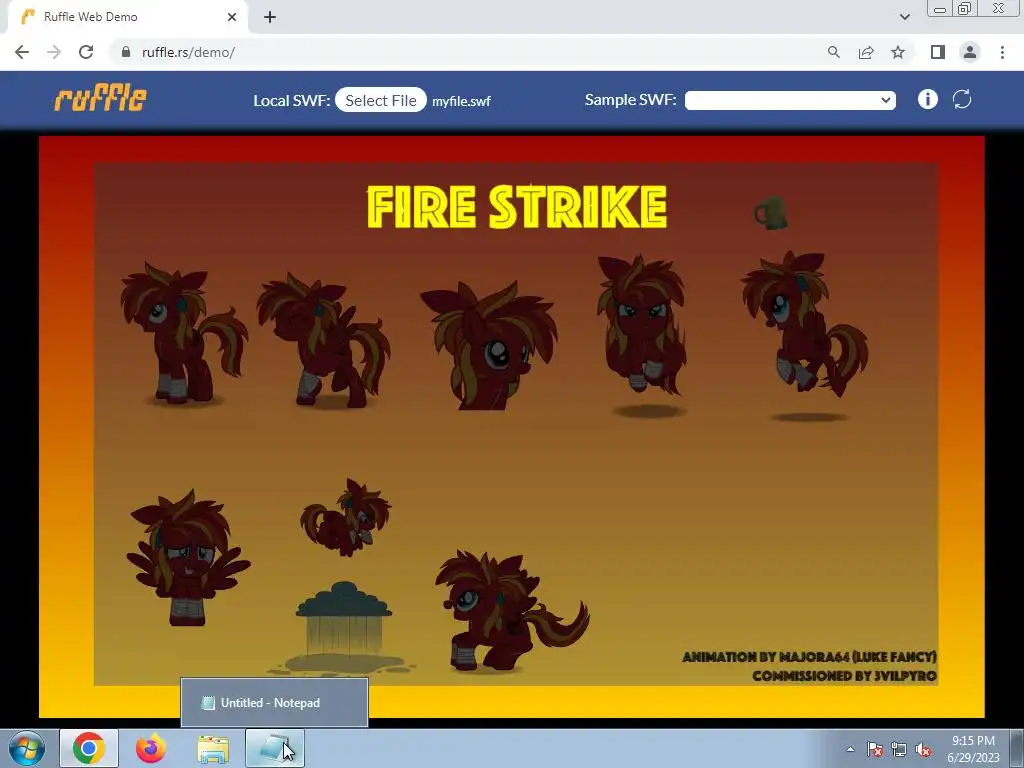Click the large pony head in the center
Screen dimensions: 1024x768
click(x=490, y=346)
